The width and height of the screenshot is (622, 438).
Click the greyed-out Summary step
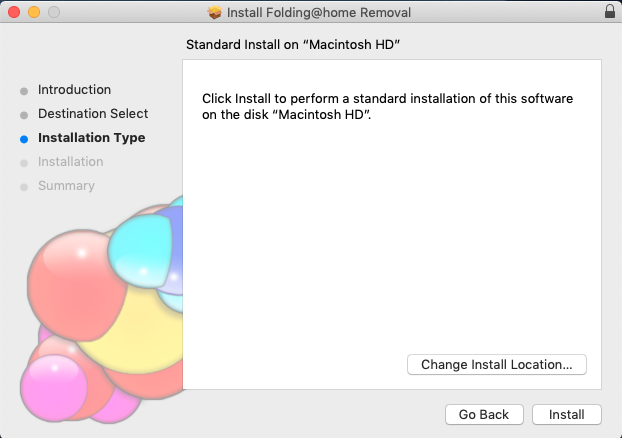(x=66, y=186)
